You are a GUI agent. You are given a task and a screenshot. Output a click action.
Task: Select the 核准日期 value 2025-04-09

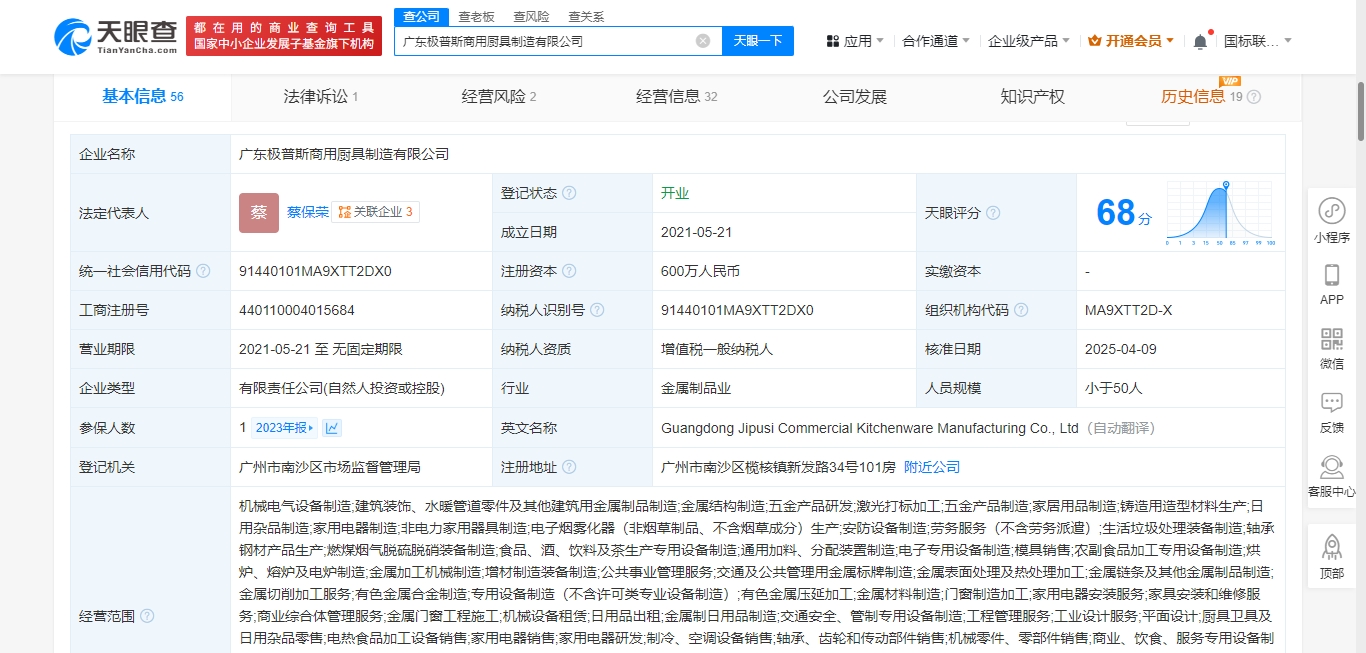tap(1120, 349)
